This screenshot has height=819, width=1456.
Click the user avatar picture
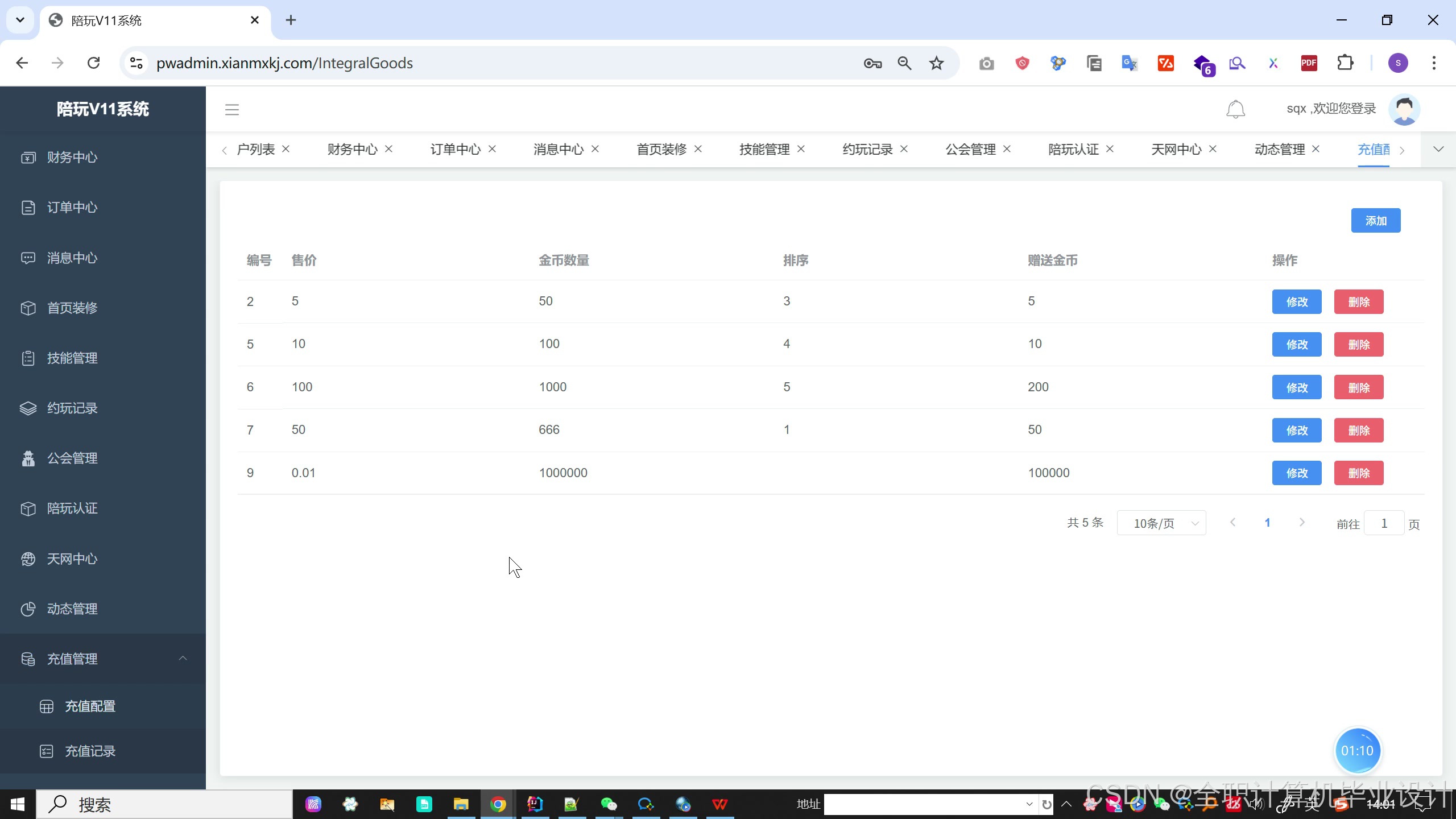[1404, 109]
